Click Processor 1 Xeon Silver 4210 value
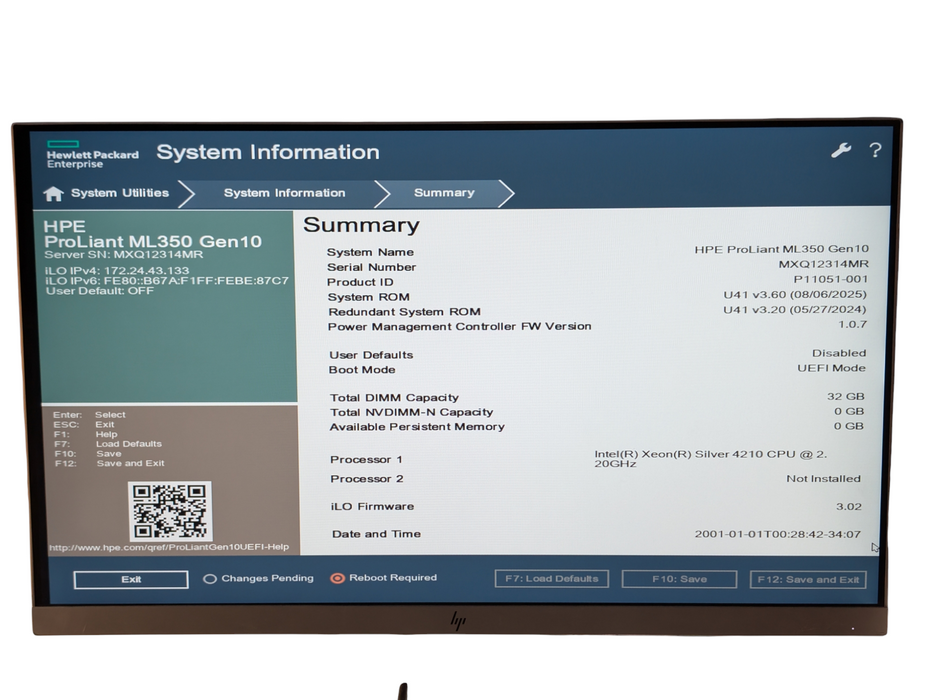This screenshot has width=930, height=700. (x=711, y=459)
